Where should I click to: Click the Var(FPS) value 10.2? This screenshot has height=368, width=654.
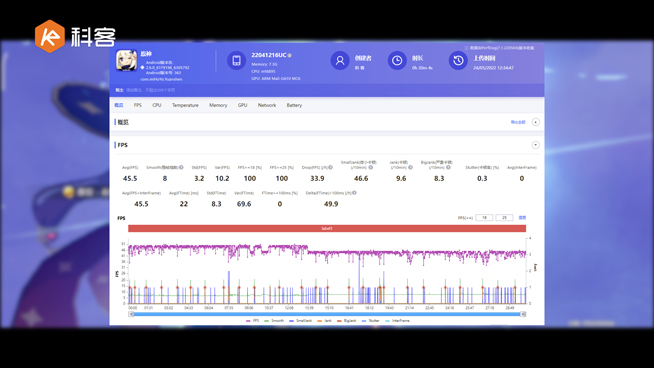pos(222,179)
